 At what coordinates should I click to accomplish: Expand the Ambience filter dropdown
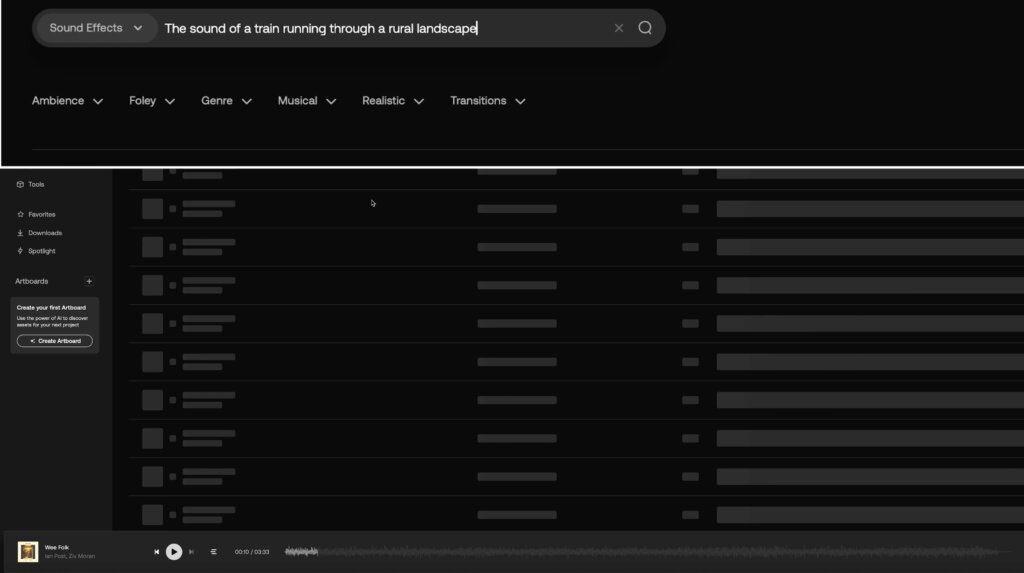point(67,101)
